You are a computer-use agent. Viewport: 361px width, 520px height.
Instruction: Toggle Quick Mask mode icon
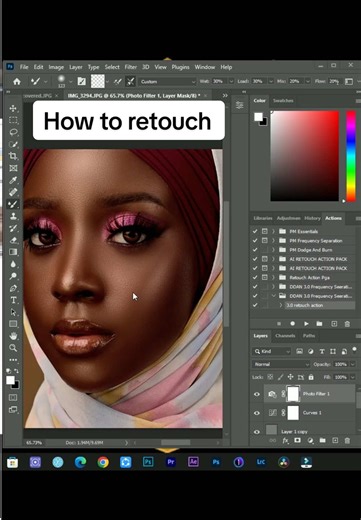click(13, 397)
